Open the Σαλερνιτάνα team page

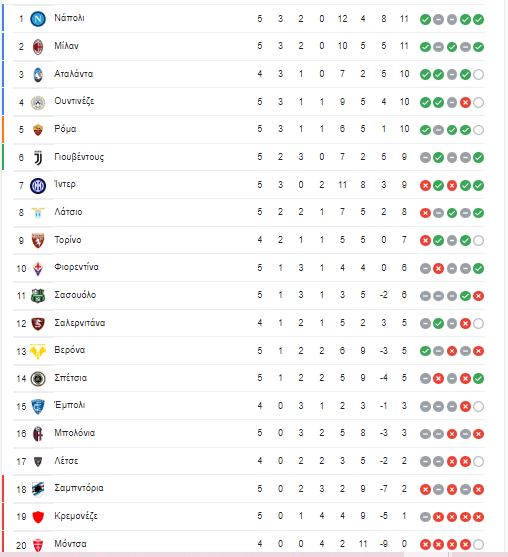tap(80, 323)
